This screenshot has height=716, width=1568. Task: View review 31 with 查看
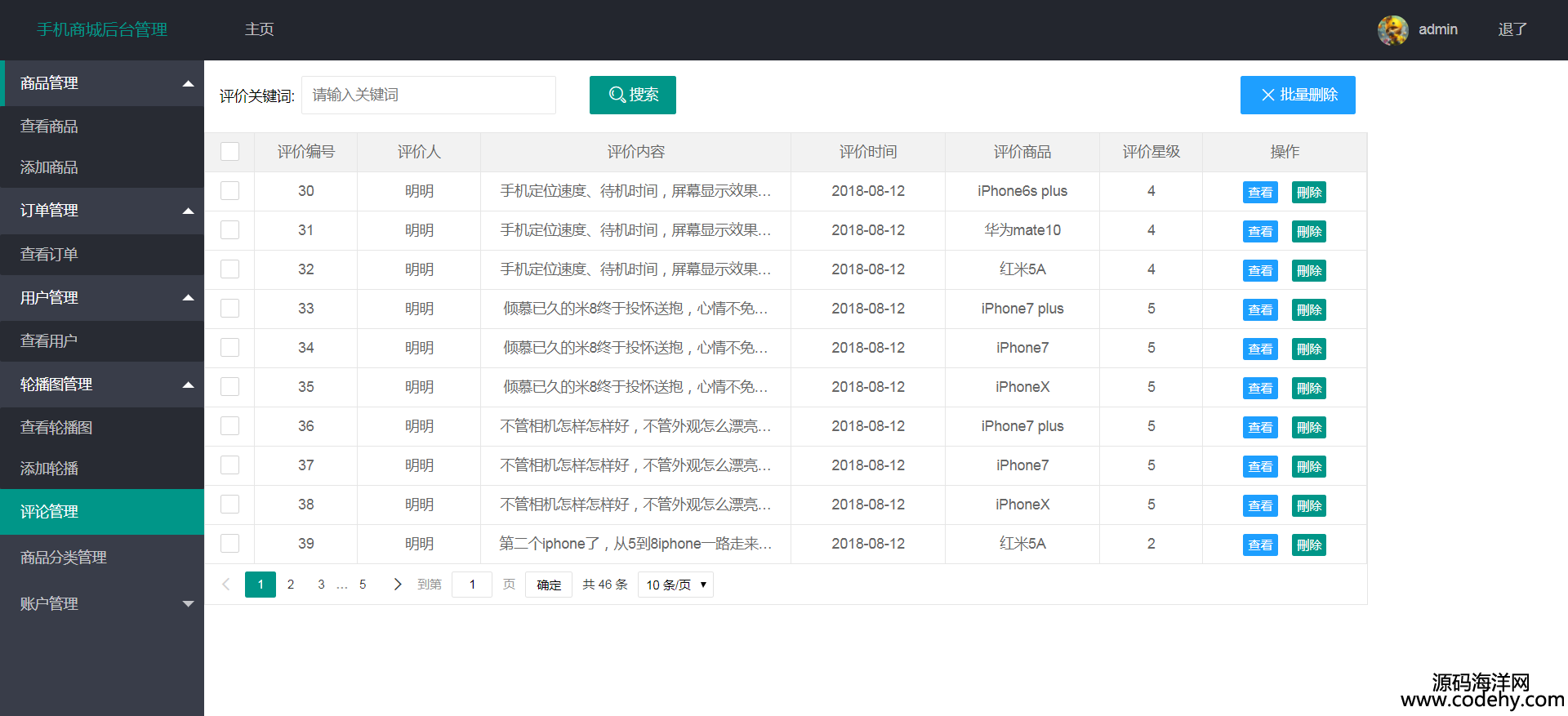tap(1260, 231)
